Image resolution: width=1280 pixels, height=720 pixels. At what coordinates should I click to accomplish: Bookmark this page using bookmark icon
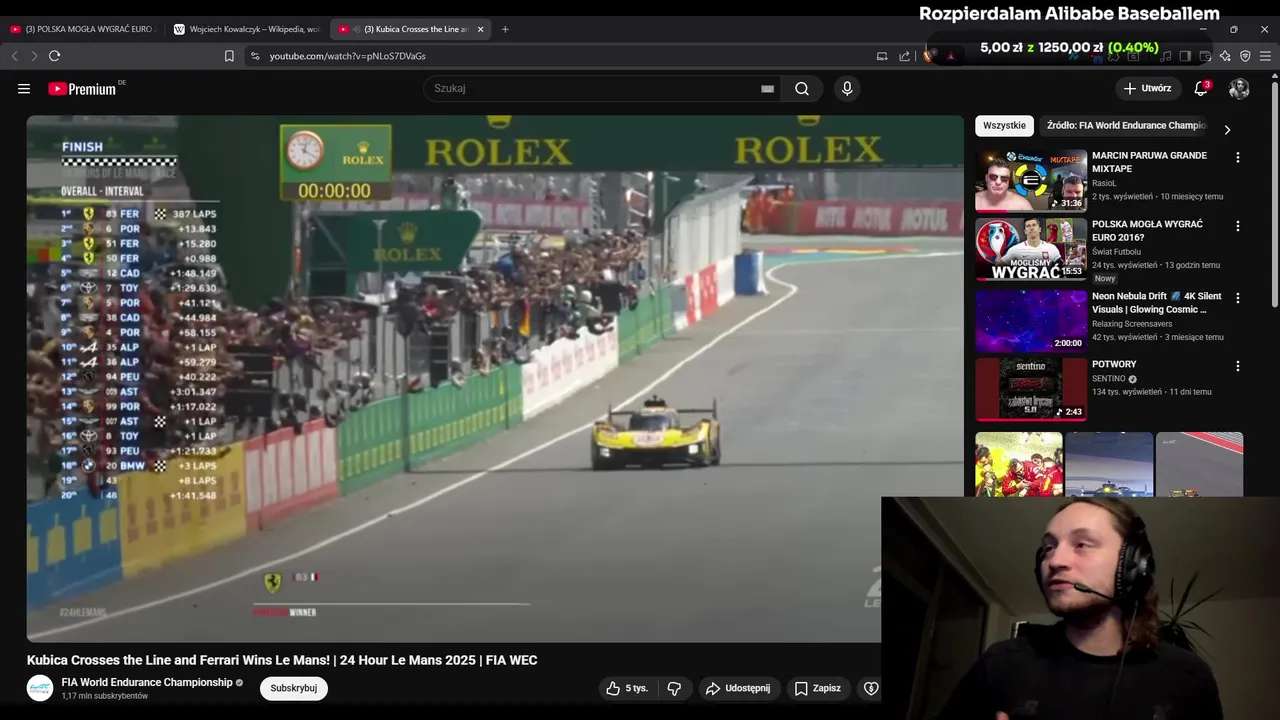[229, 56]
